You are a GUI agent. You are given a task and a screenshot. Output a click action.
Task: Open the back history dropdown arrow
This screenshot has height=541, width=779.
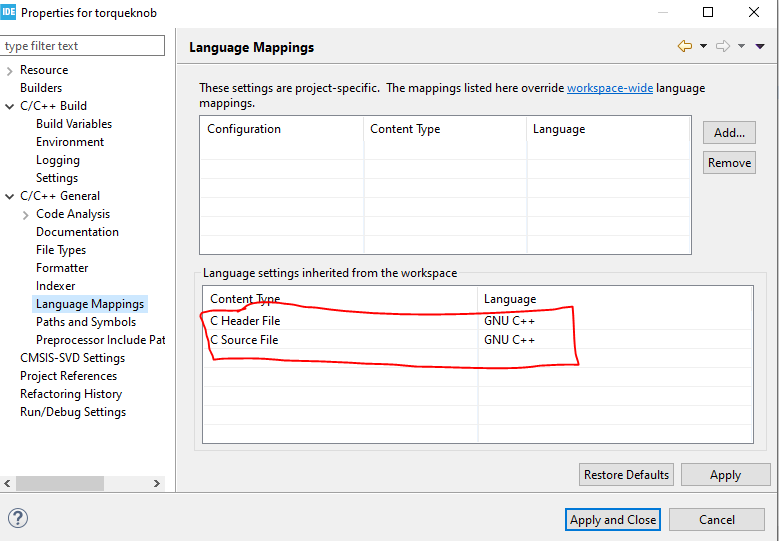[x=703, y=46]
